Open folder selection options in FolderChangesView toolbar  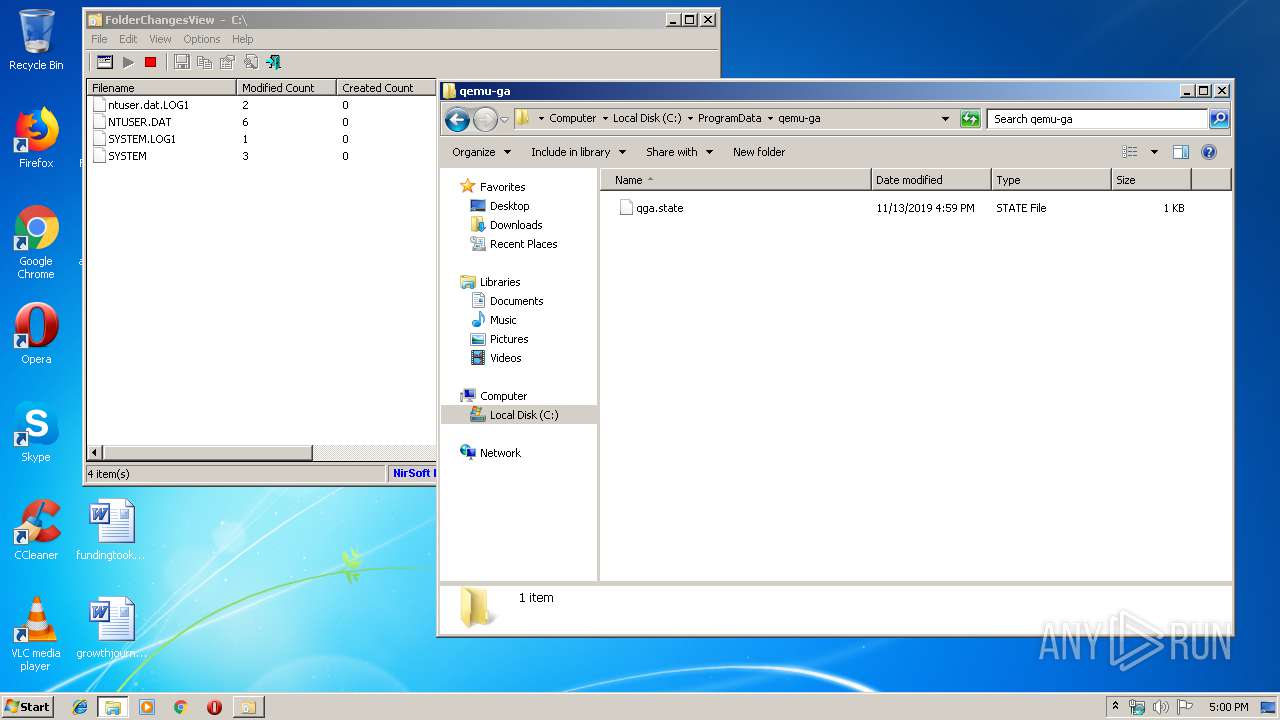coord(104,62)
